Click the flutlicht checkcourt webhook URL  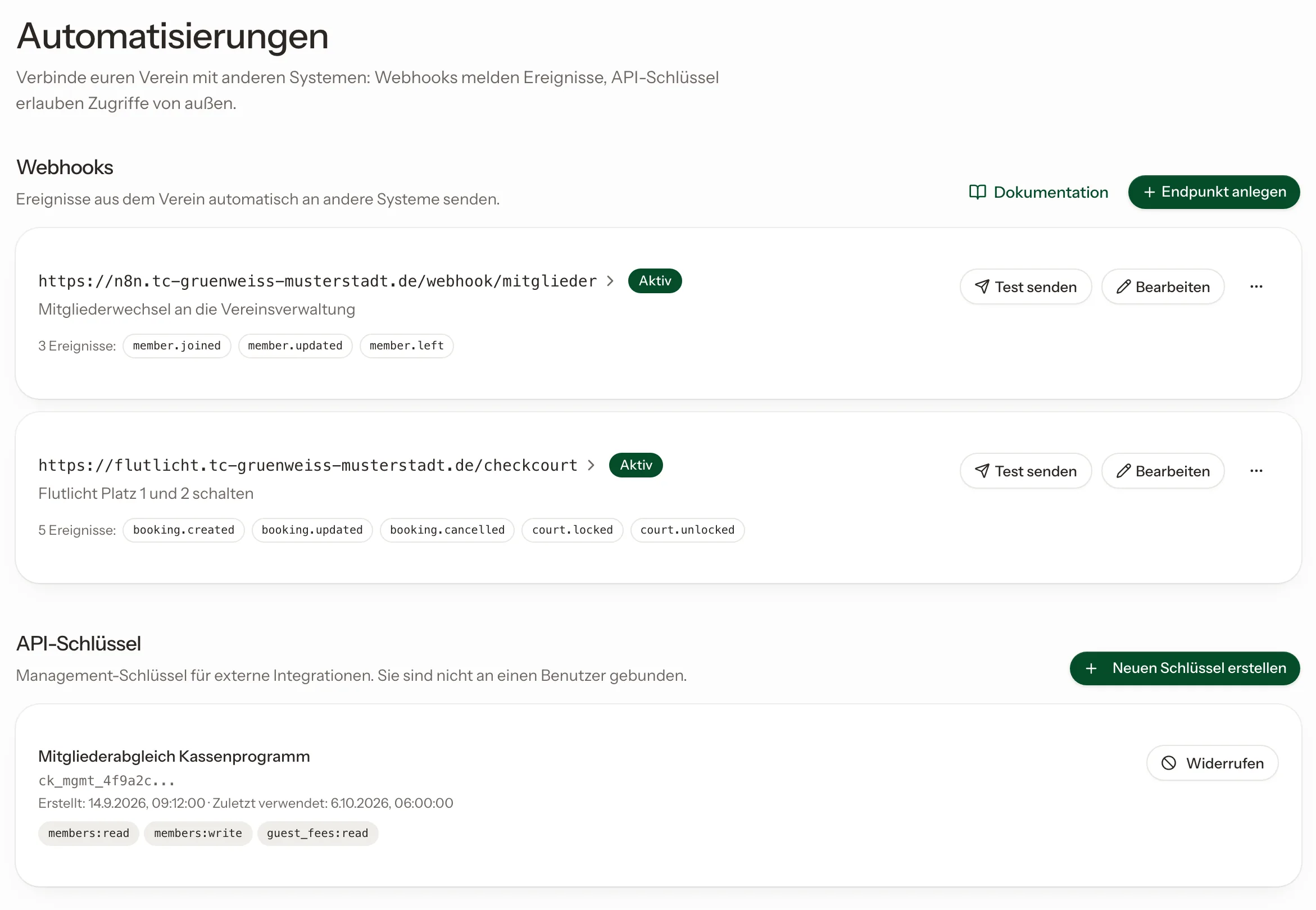coord(308,465)
